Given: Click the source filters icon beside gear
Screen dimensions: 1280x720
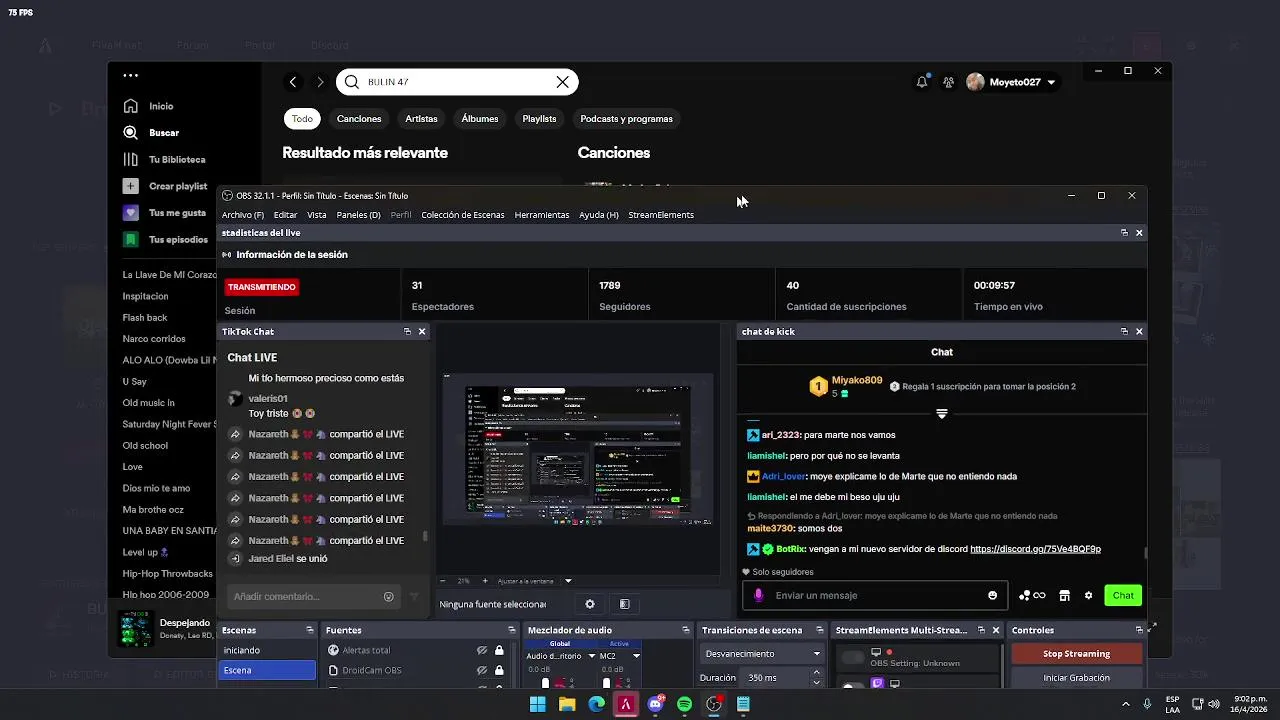Looking at the screenshot, I should coord(625,604).
